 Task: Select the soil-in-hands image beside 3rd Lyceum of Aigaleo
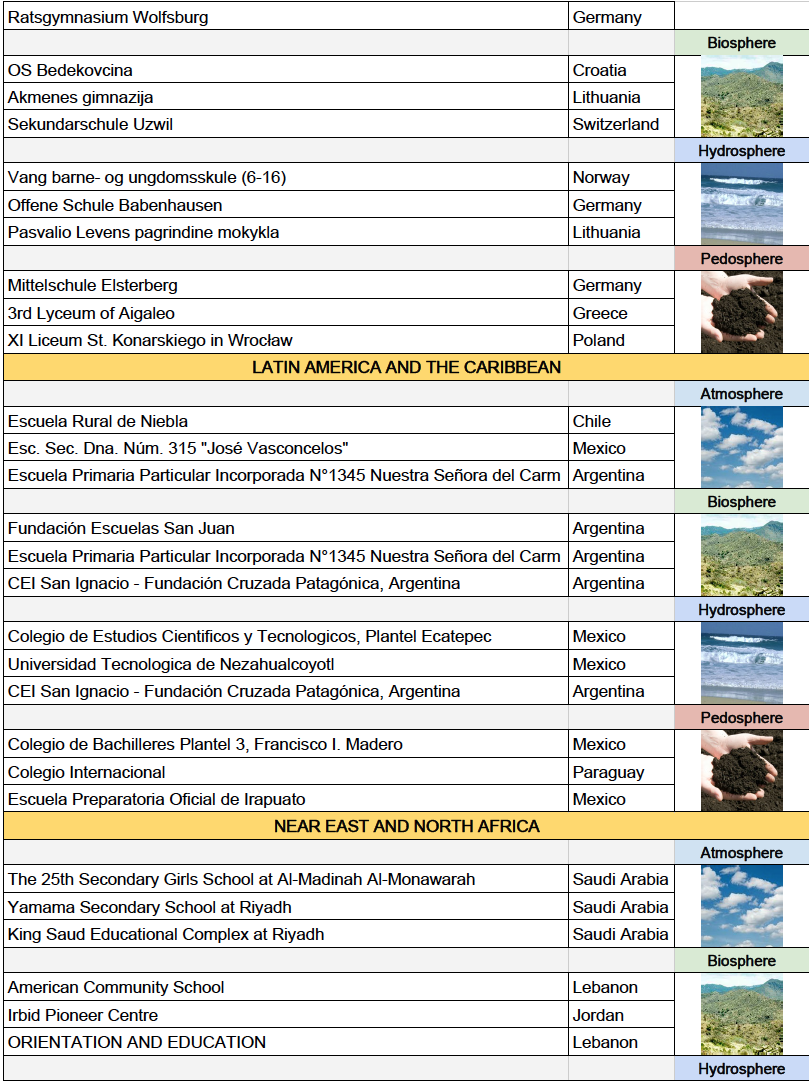741,312
